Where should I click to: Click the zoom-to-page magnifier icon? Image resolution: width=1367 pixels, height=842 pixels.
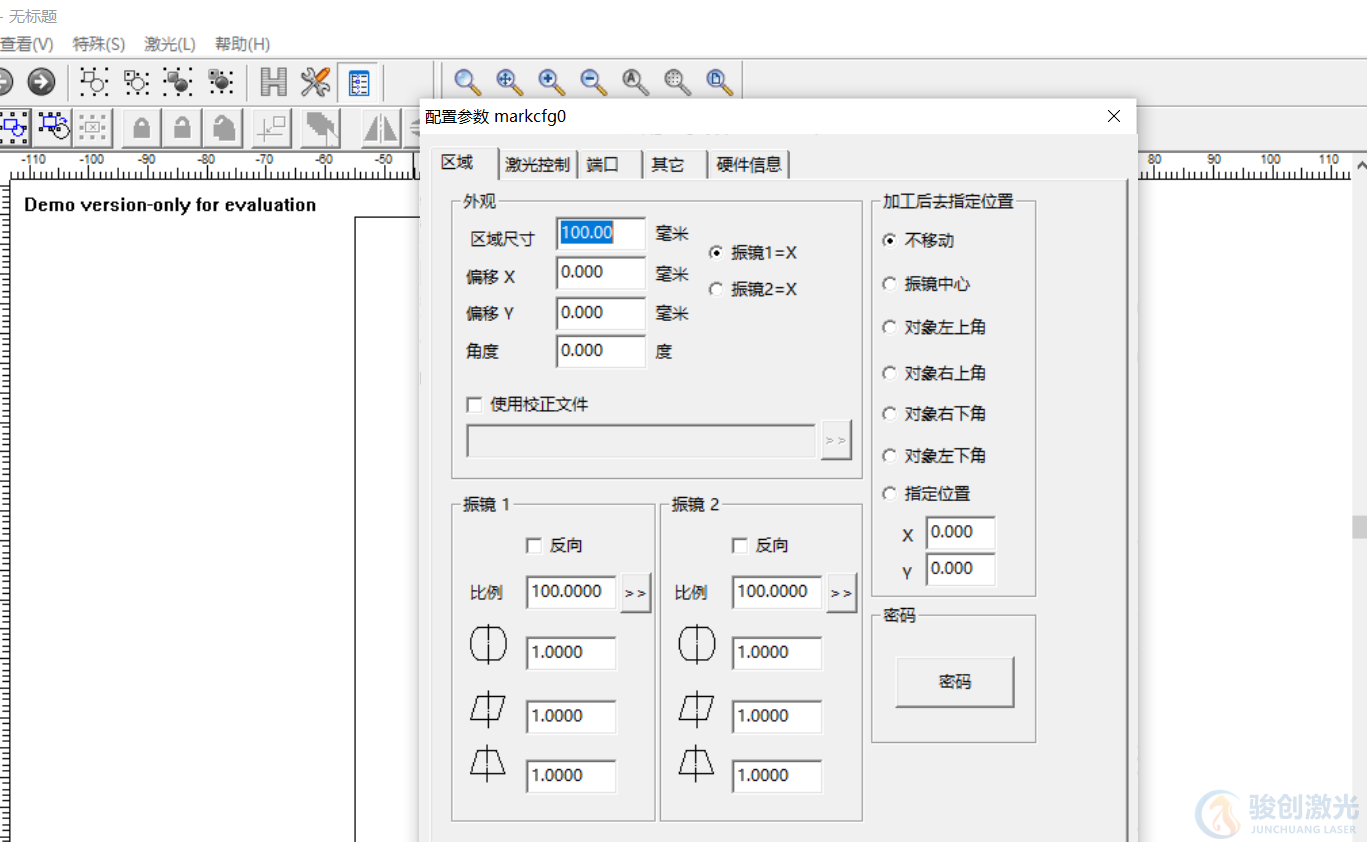point(719,82)
